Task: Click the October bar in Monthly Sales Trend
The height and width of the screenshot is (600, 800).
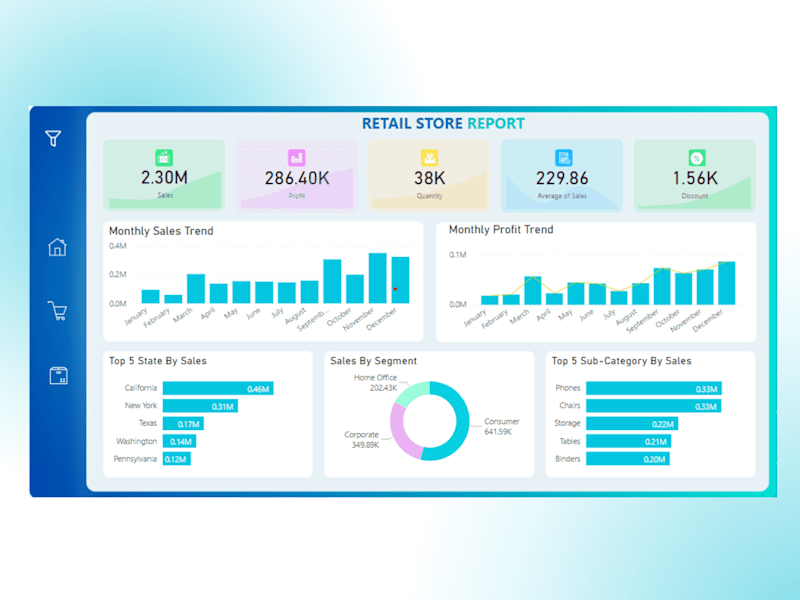Action: point(355,289)
